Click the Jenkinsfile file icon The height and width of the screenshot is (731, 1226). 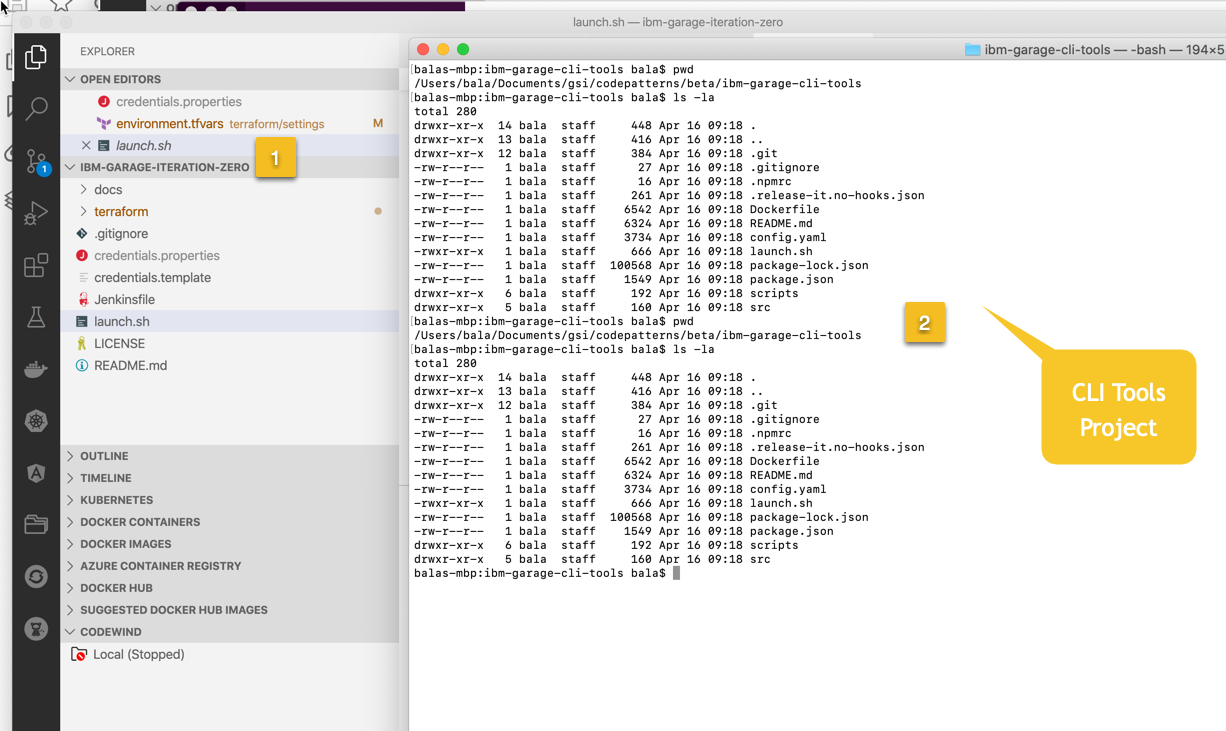83,300
